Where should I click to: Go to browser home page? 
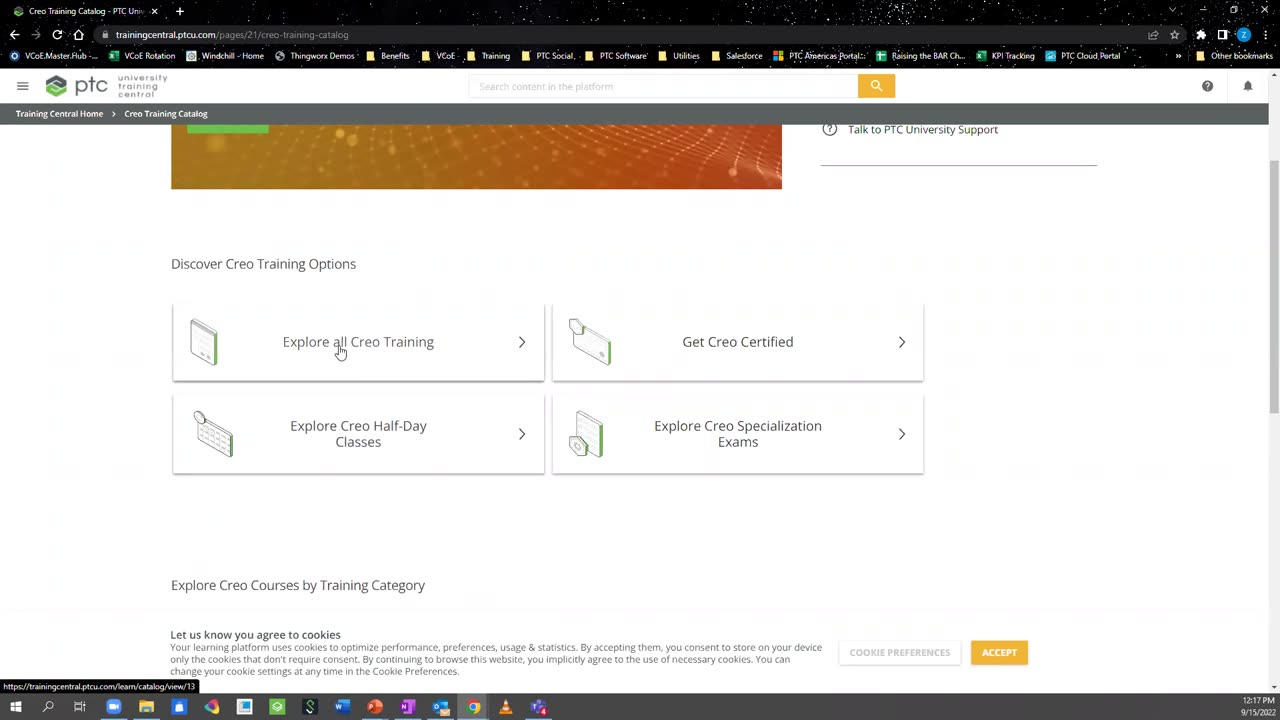(78, 34)
